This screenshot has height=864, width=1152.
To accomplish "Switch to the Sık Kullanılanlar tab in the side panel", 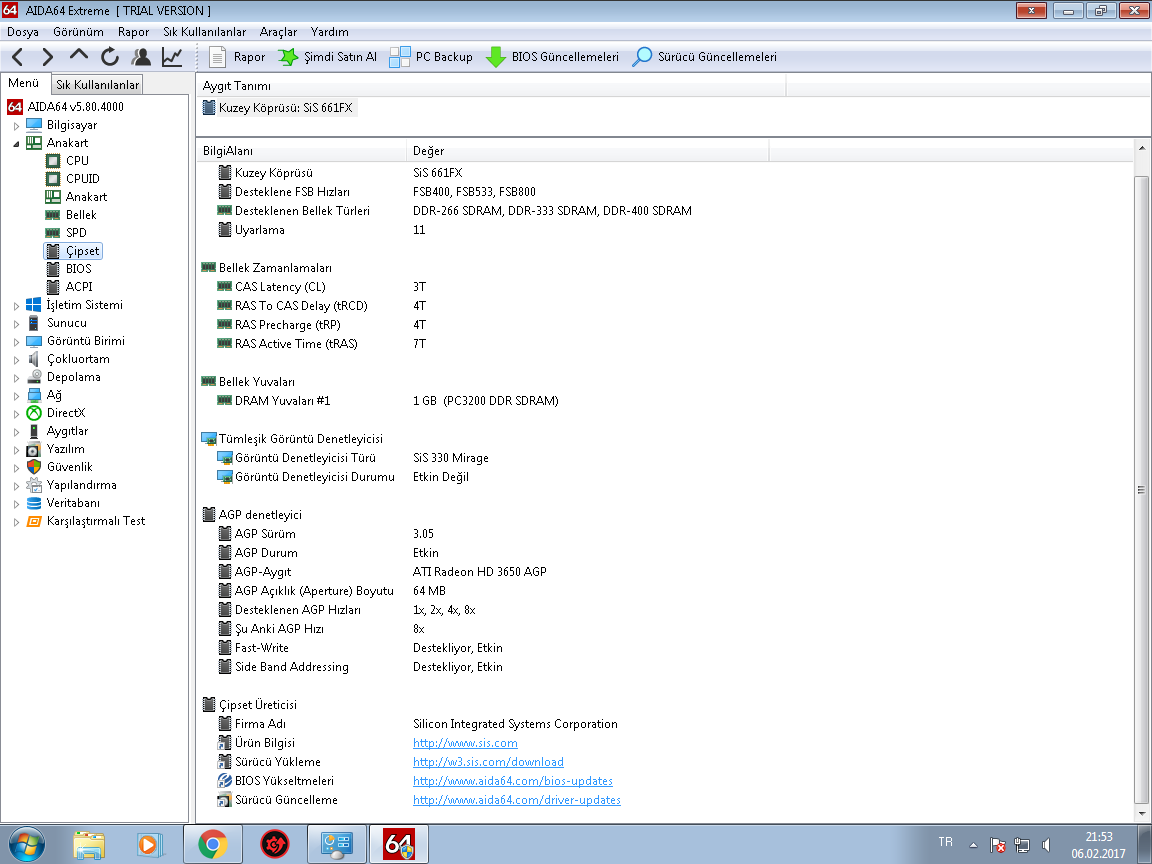I will (x=97, y=84).
